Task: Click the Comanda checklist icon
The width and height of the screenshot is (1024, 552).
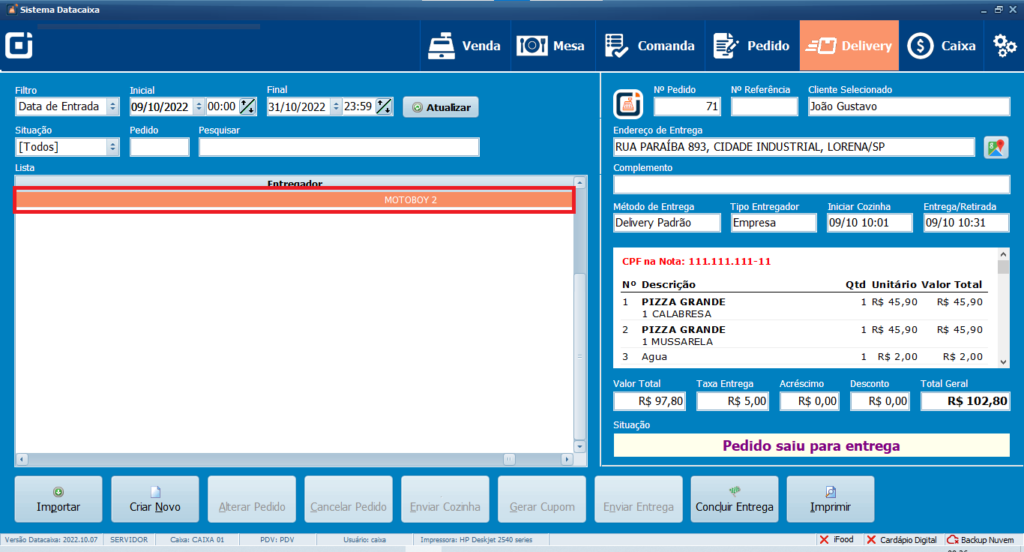Action: (616, 46)
